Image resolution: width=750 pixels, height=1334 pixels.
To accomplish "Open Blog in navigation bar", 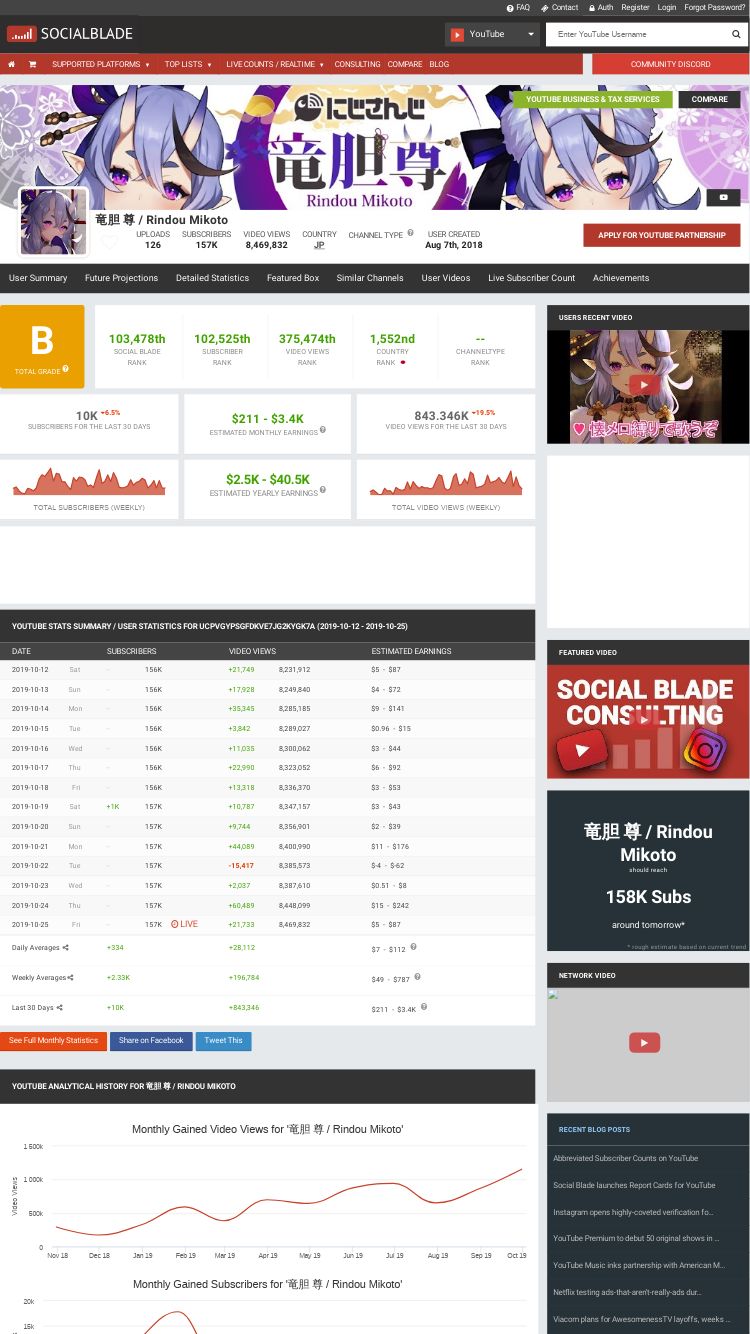I will pyautogui.click(x=439, y=64).
